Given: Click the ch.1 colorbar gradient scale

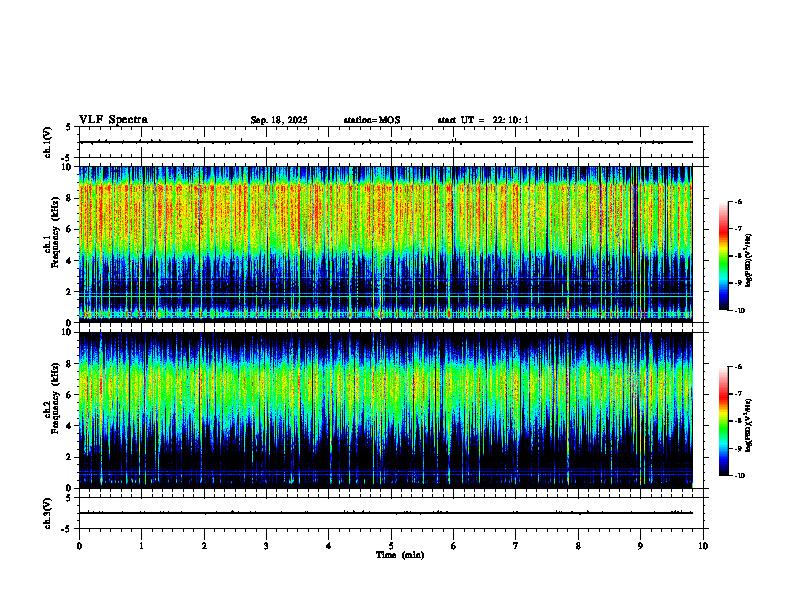Looking at the screenshot, I should tap(724, 256).
